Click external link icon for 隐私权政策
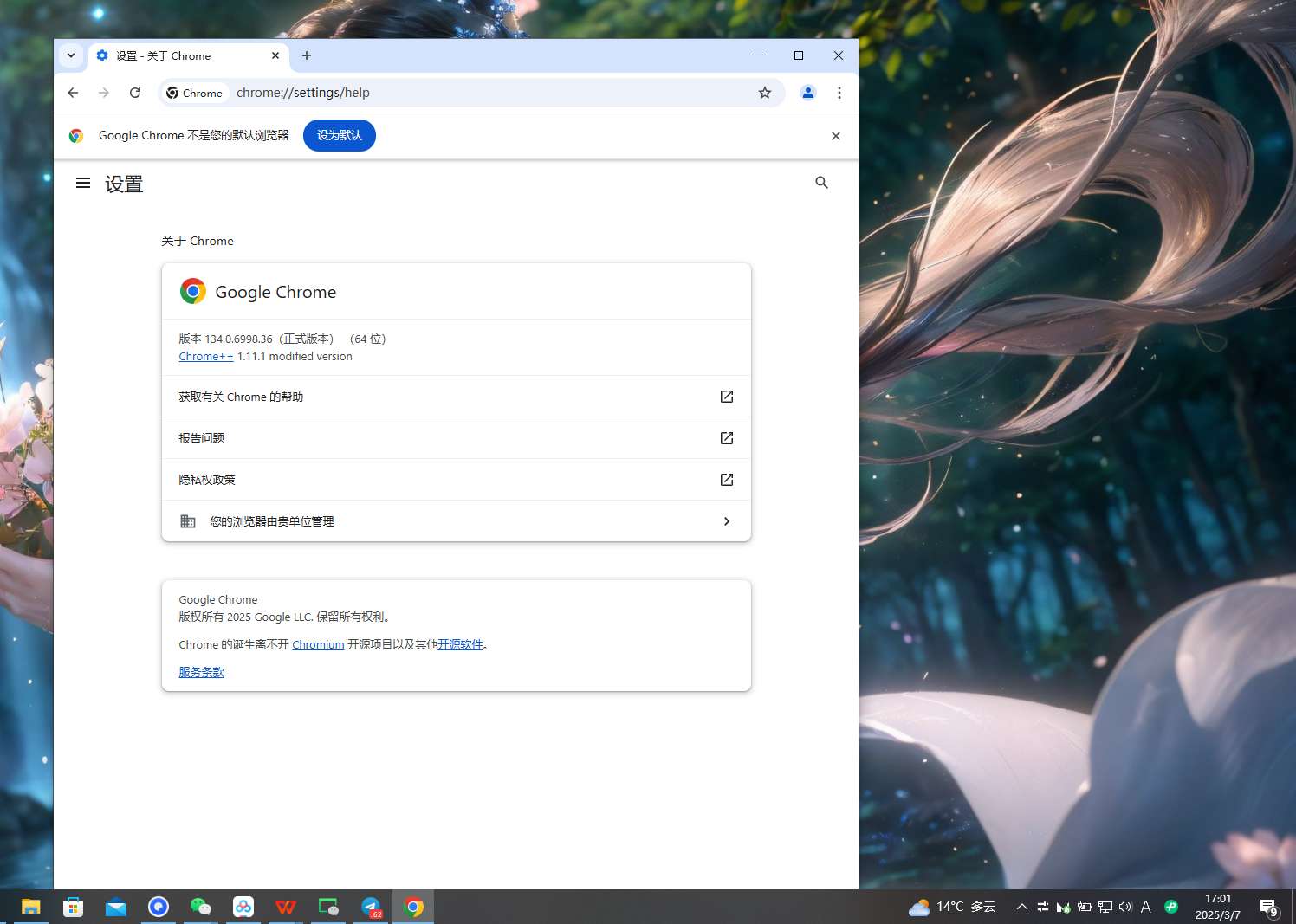This screenshot has height=924, width=1296. click(x=727, y=480)
